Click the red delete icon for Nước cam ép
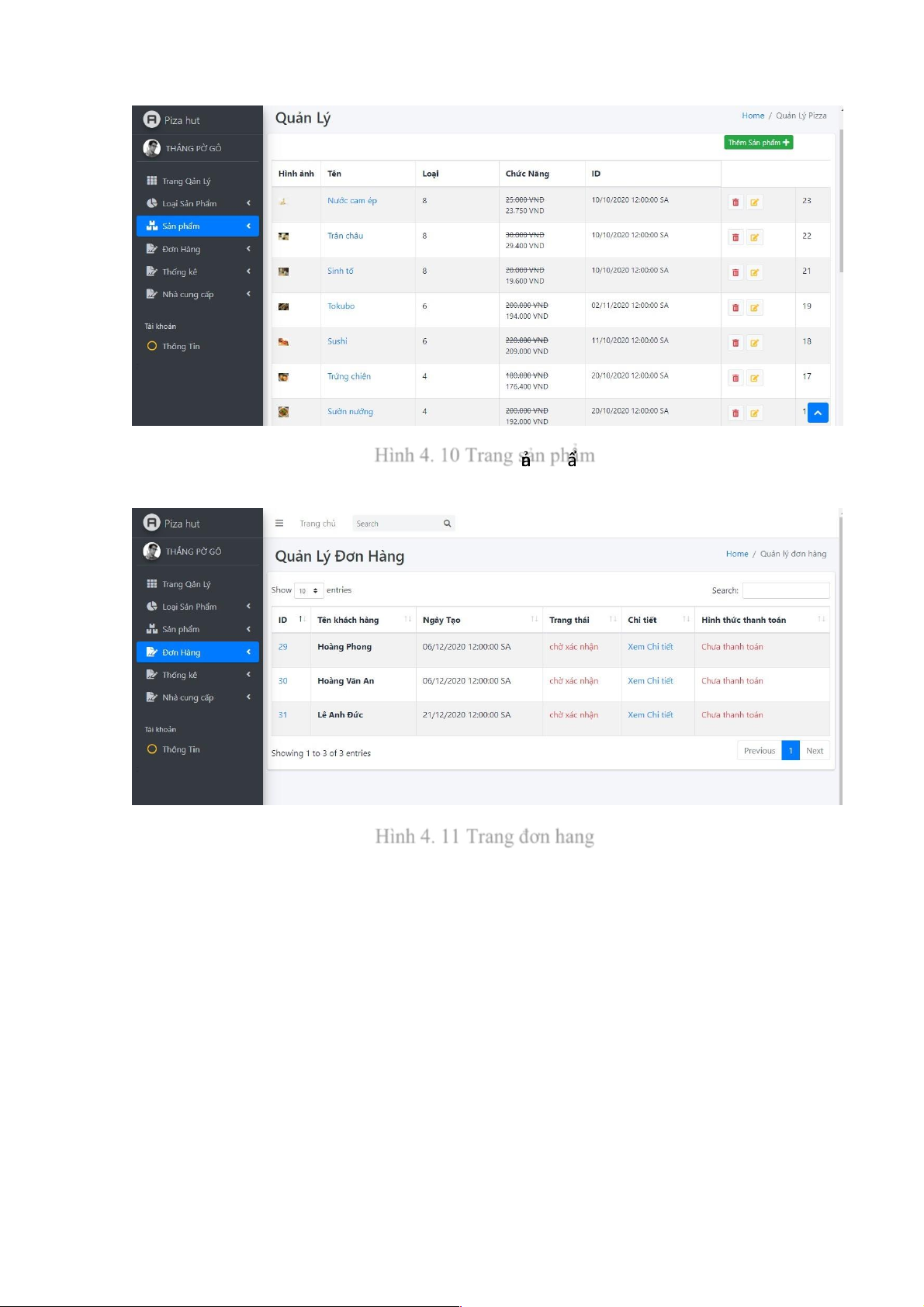 (x=735, y=202)
